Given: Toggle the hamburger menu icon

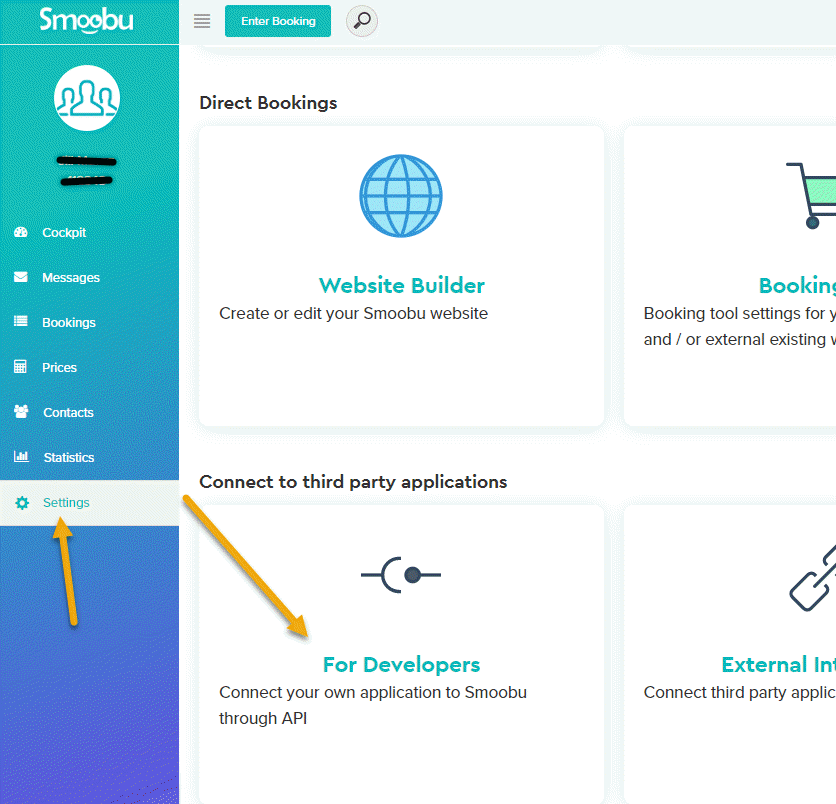Looking at the screenshot, I should tap(202, 21).
